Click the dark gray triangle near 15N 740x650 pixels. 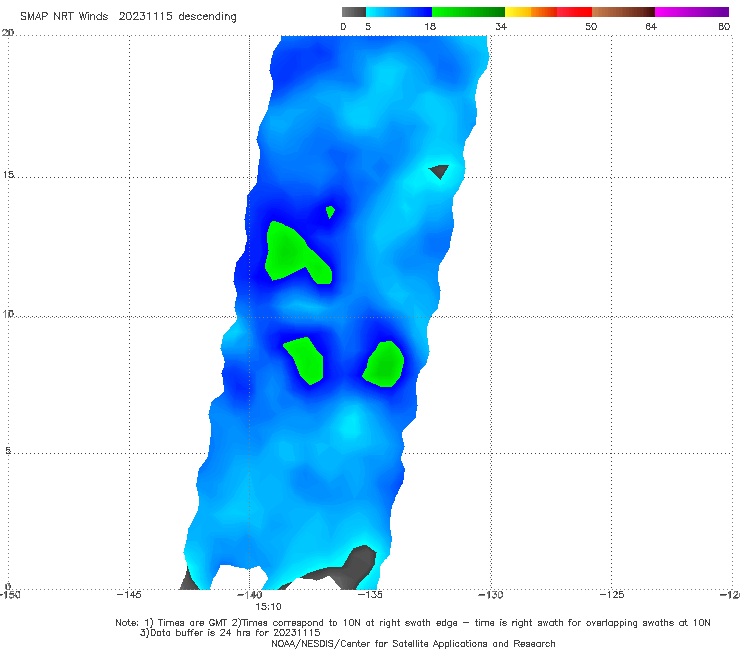439,171
